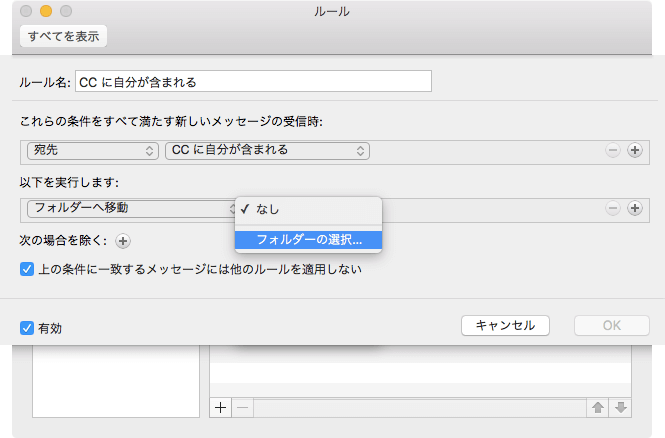Click the すべてを表示 button

(63, 36)
